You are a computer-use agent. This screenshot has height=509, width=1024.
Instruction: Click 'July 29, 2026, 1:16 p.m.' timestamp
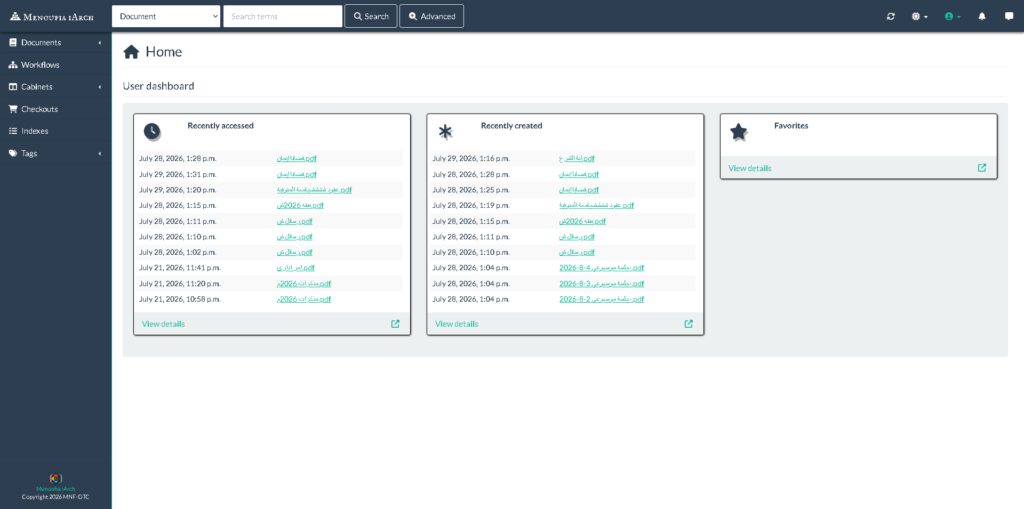[x=471, y=159]
